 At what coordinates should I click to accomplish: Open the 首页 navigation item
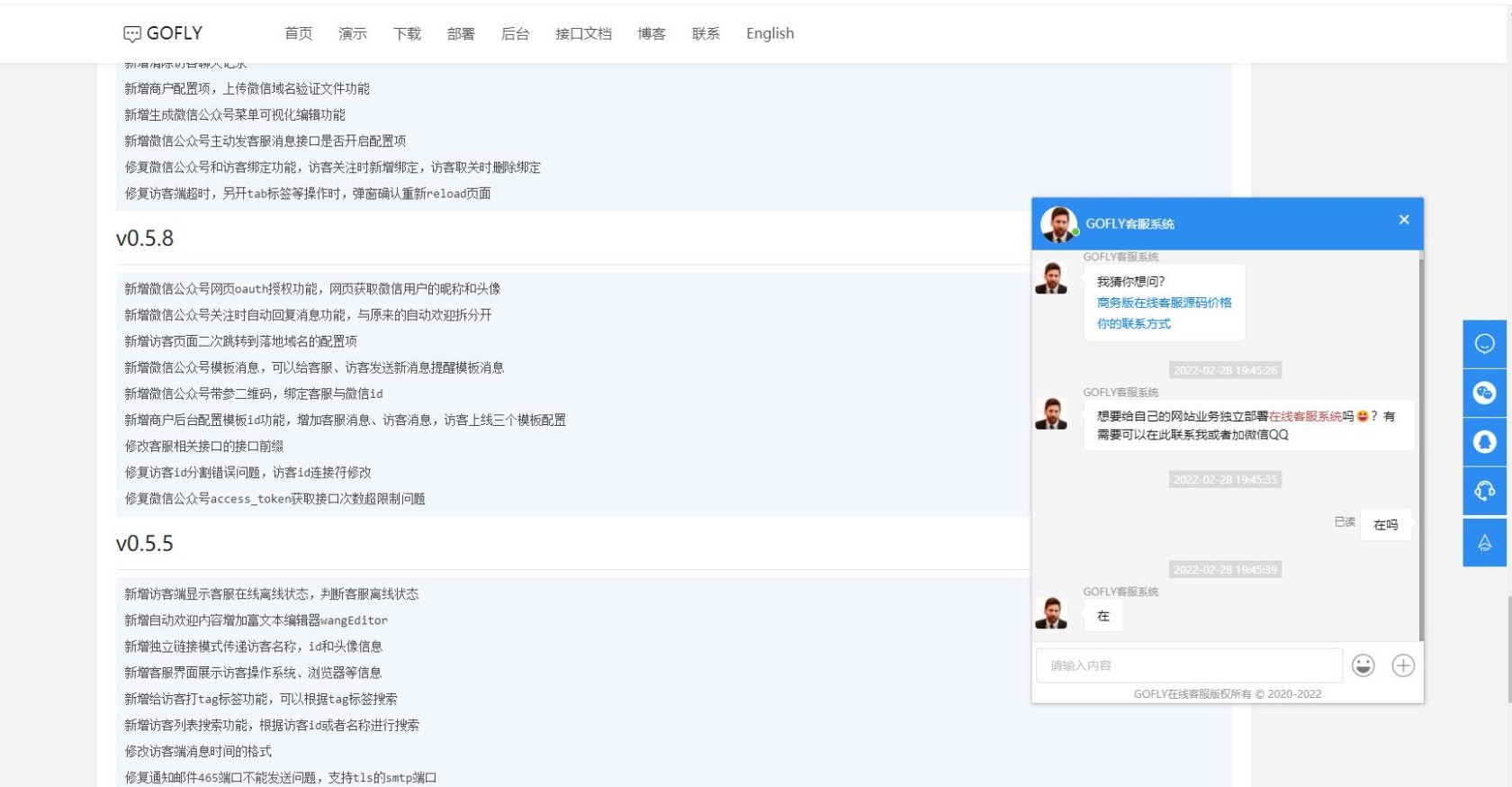tap(298, 33)
